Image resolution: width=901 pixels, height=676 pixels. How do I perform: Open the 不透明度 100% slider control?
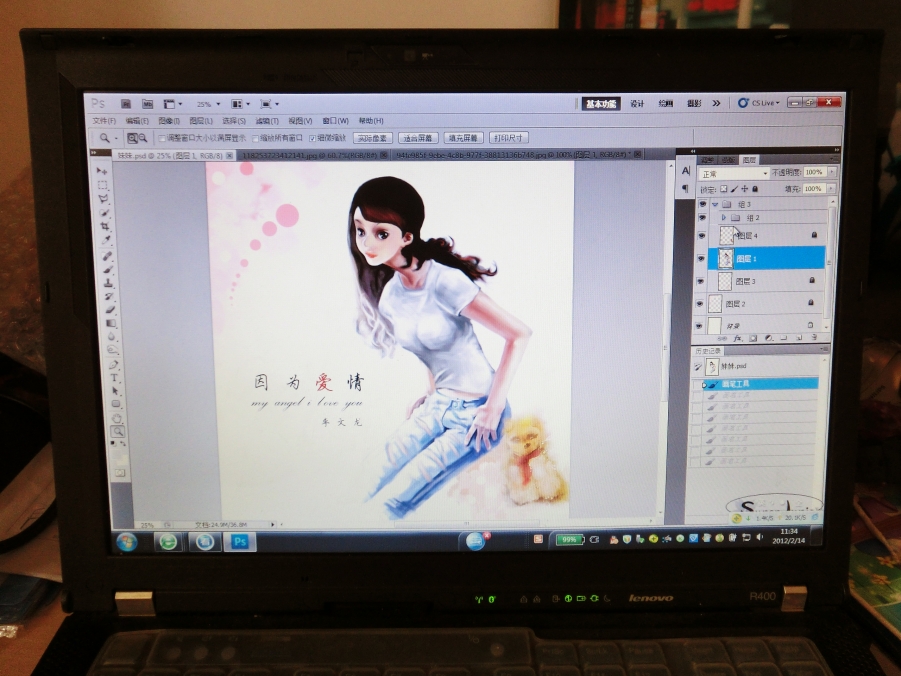coord(831,171)
